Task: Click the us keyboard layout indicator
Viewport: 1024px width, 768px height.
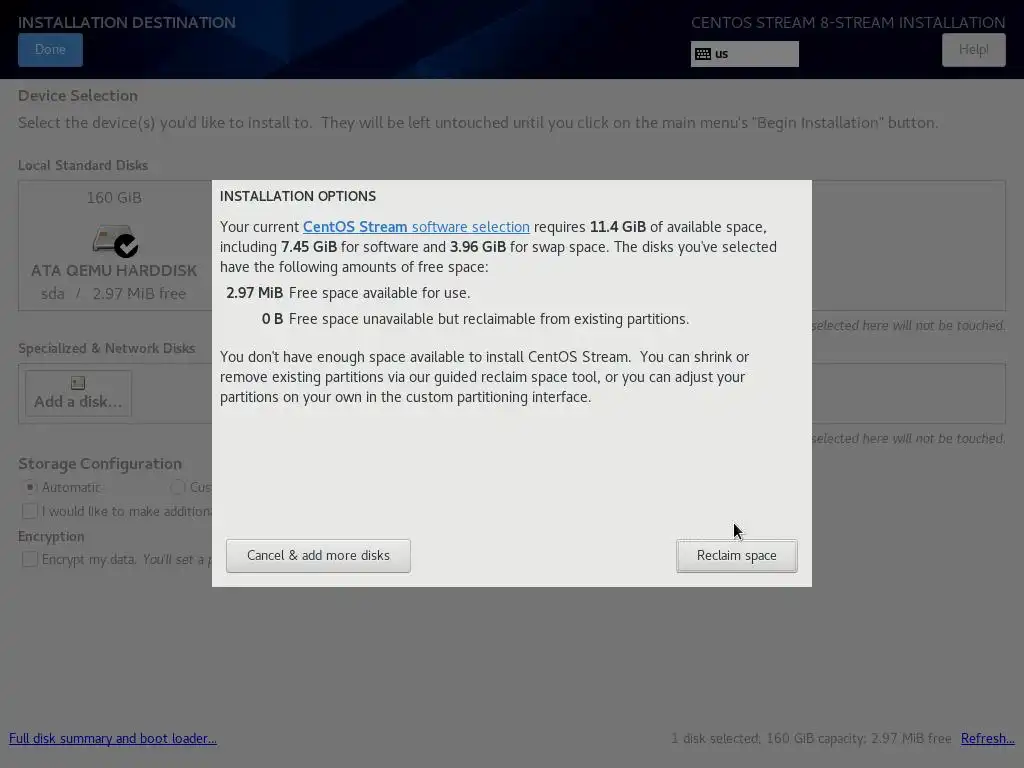Action: (x=744, y=54)
